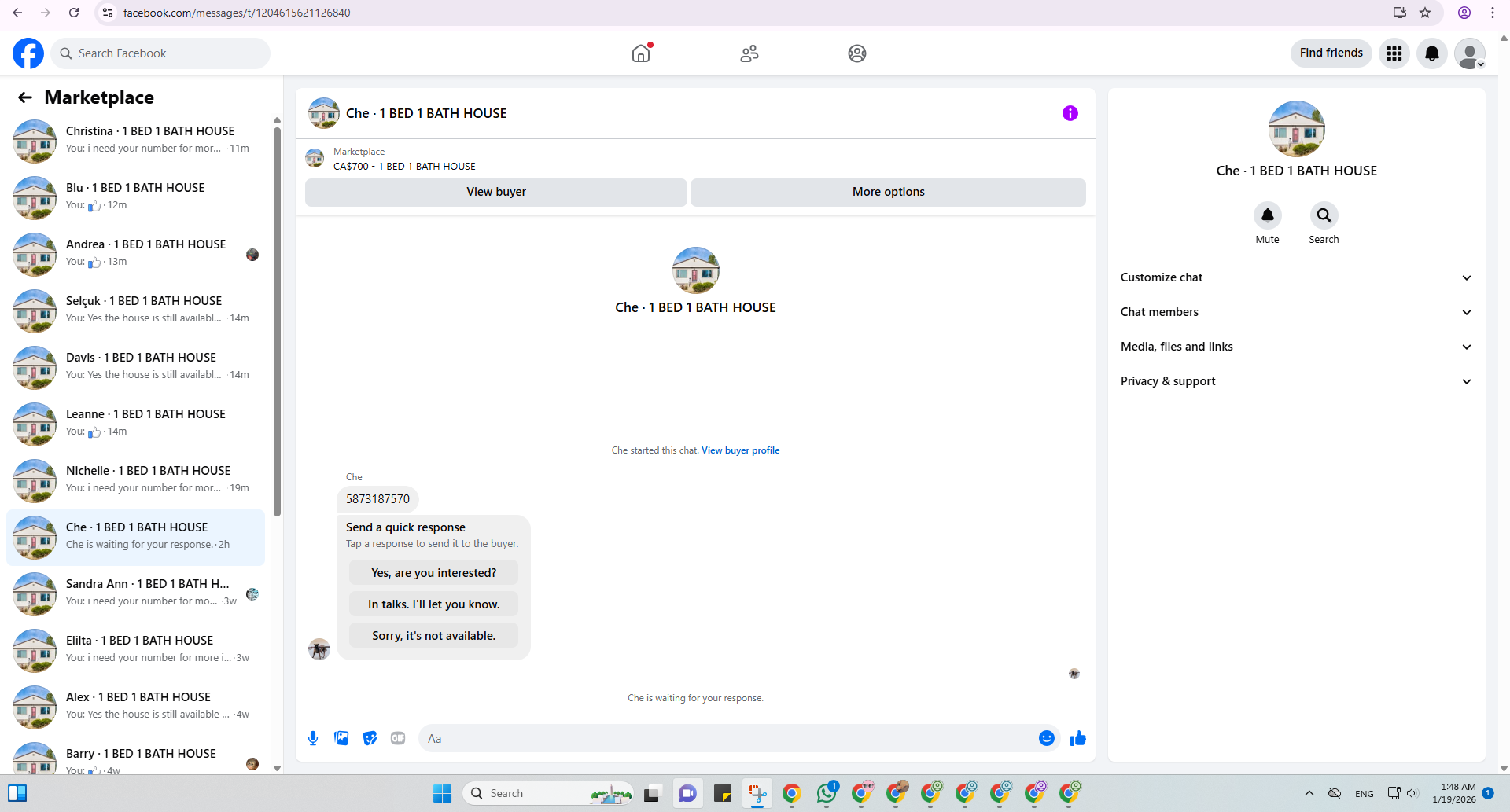This screenshot has height=812, width=1510.
Task: Open the Friends icon in top navigation
Action: click(x=749, y=53)
